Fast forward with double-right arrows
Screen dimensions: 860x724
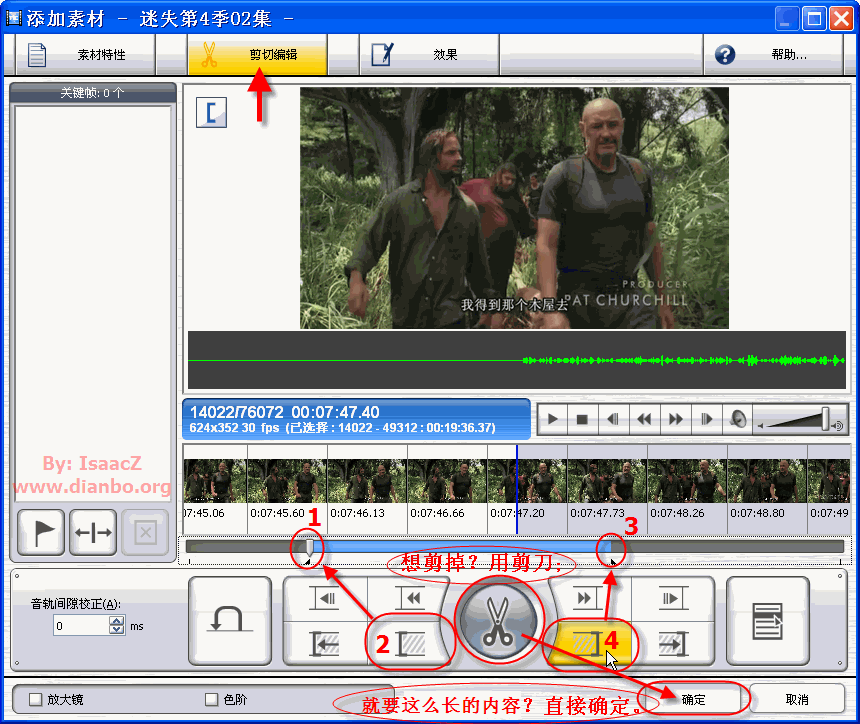676,420
